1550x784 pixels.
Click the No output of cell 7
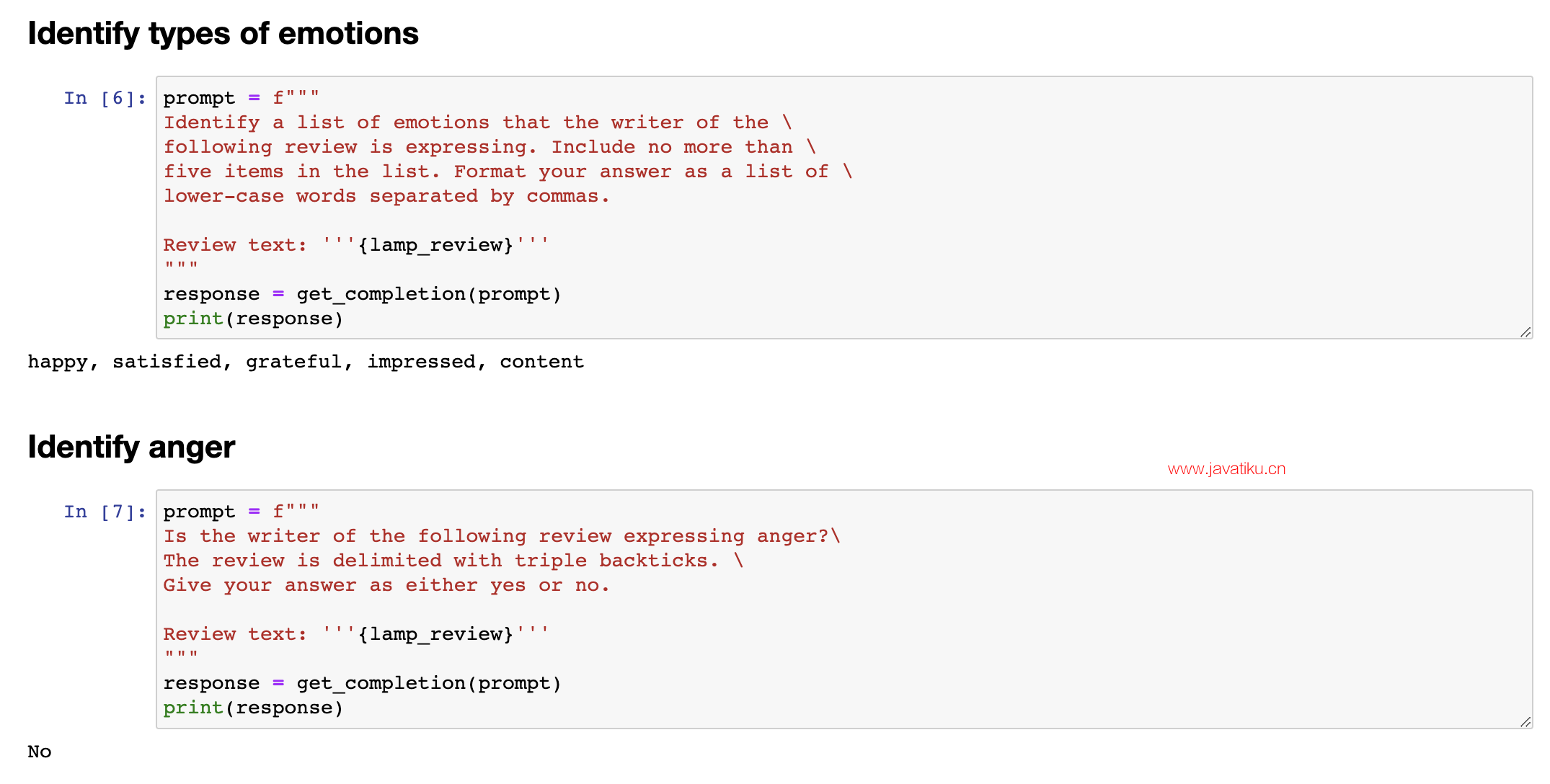pos(40,752)
